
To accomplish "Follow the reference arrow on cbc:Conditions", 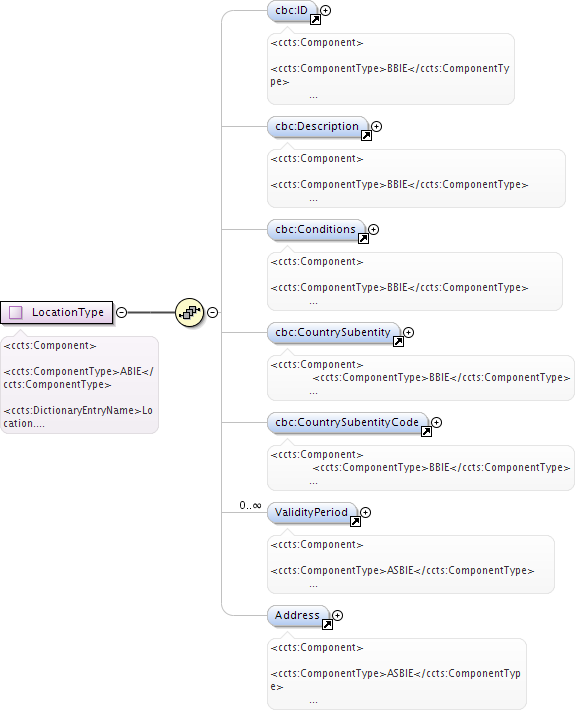I will click(363, 238).
